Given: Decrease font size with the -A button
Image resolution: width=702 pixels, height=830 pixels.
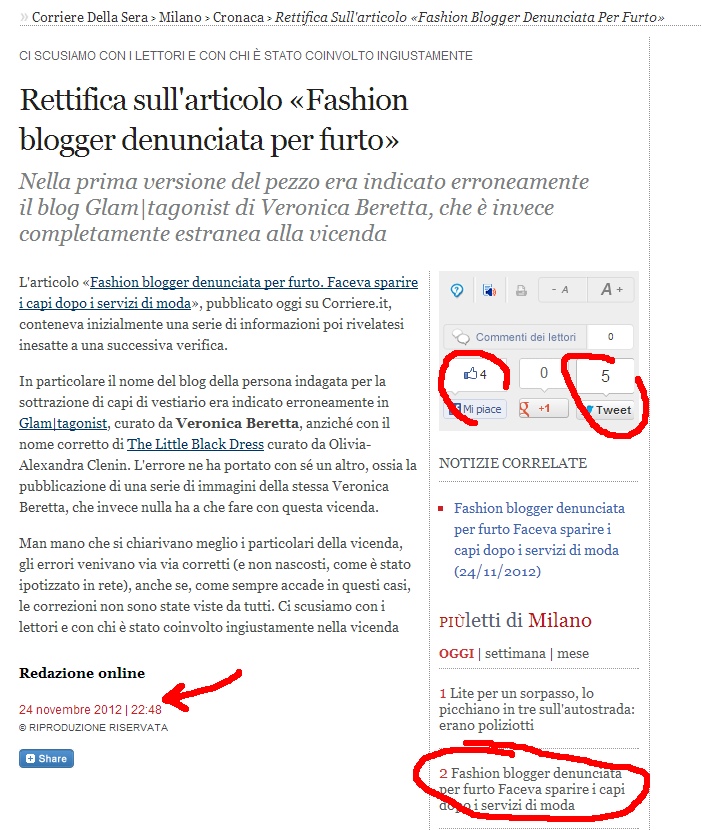Looking at the screenshot, I should [562, 290].
